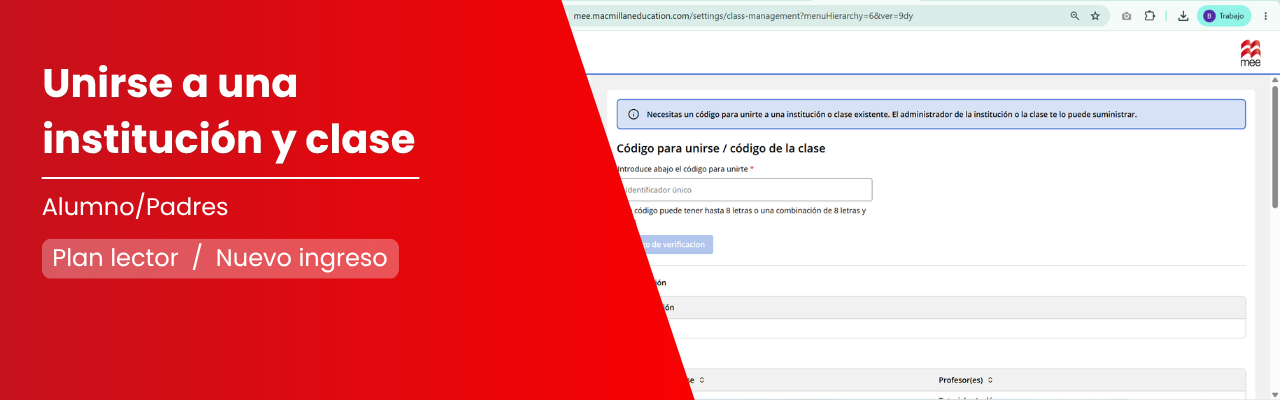Click the camera screenshot extension icon
The width and height of the screenshot is (1280, 400).
pyautogui.click(x=1126, y=16)
